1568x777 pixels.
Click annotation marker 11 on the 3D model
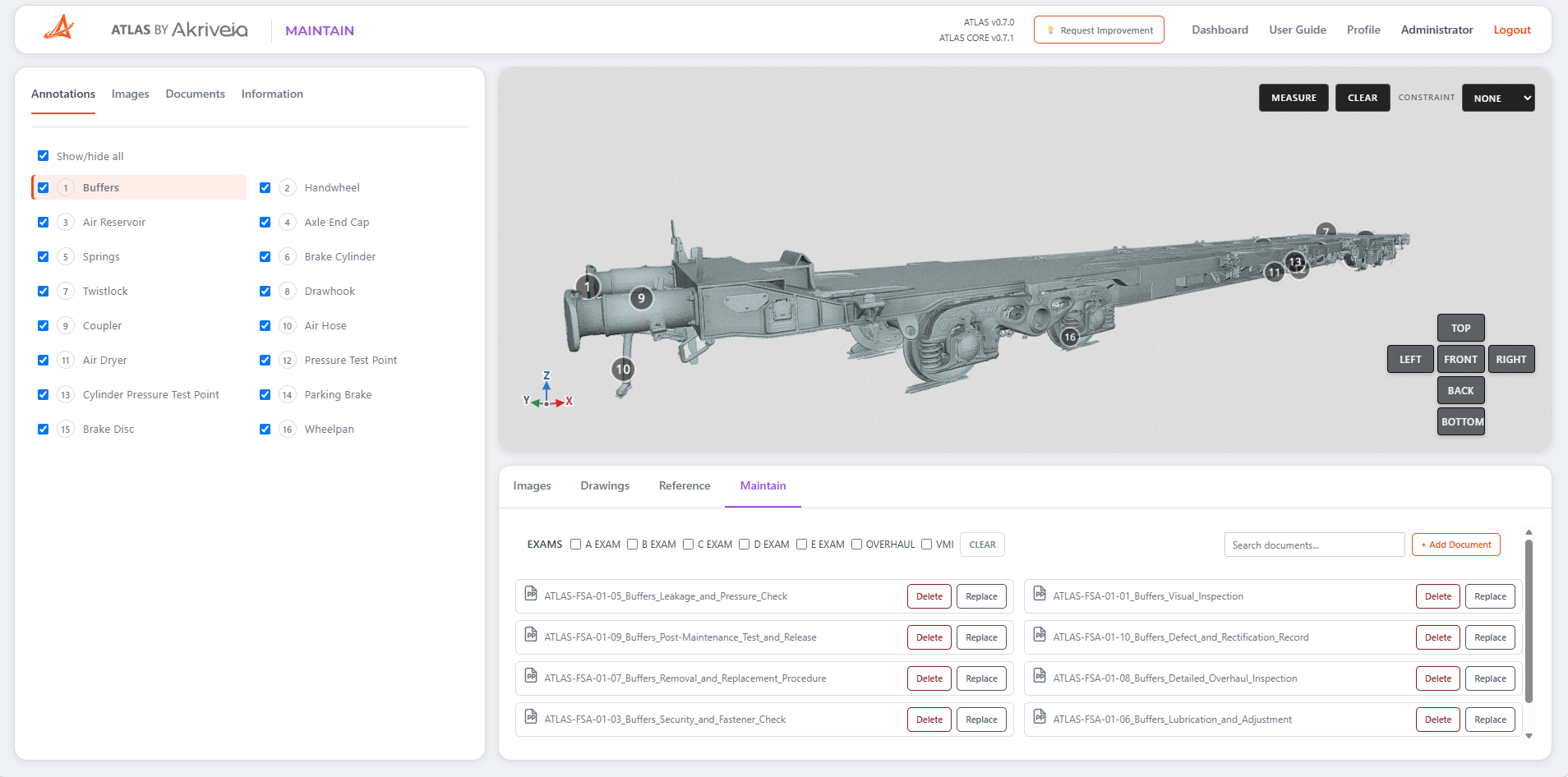click(x=1275, y=272)
